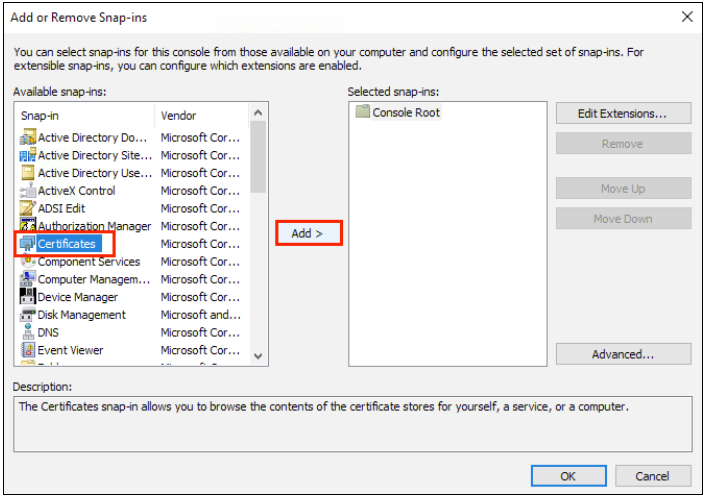This screenshot has height=496, width=704.
Task: Click the Description text box
Action: pos(352,424)
